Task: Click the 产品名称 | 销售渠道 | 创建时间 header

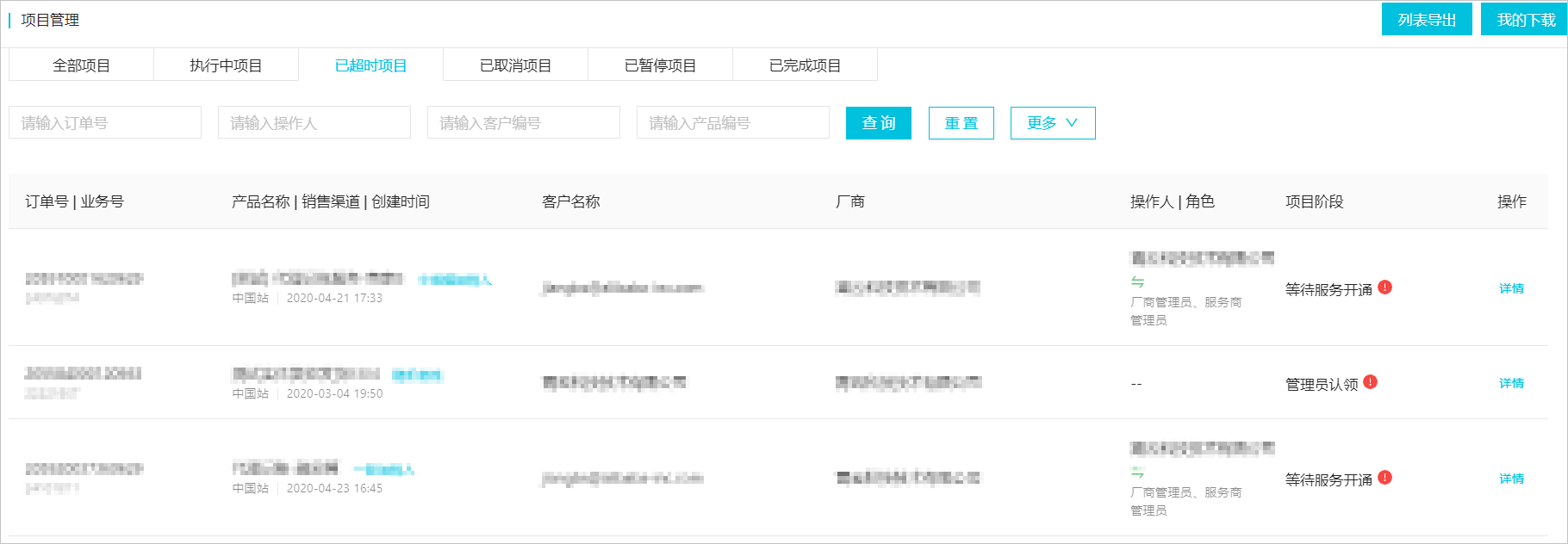Action: click(331, 201)
